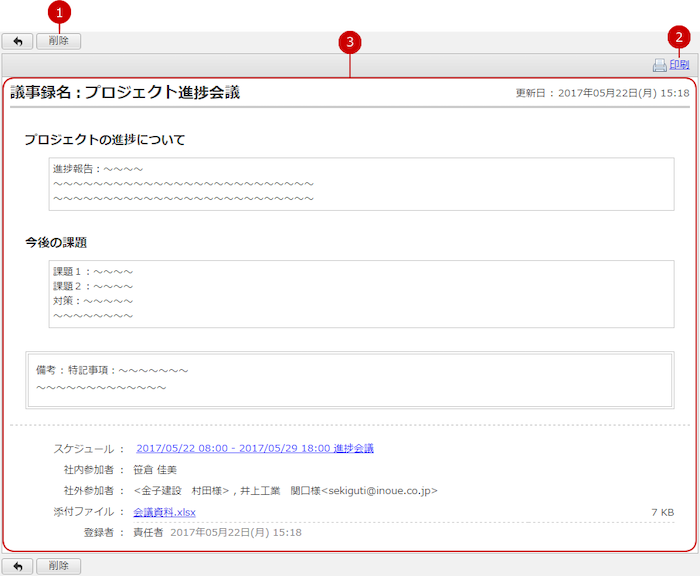Click the 備考：特記事項 remarks box
The height and width of the screenshot is (576, 700).
(349, 379)
